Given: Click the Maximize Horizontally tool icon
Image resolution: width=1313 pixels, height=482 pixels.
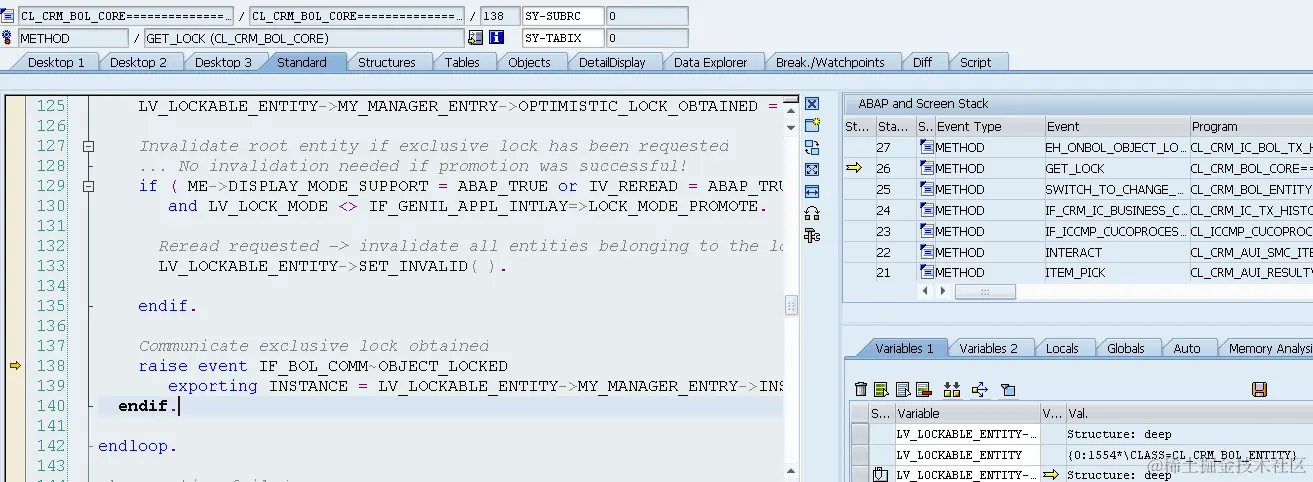Looking at the screenshot, I should (x=812, y=191).
